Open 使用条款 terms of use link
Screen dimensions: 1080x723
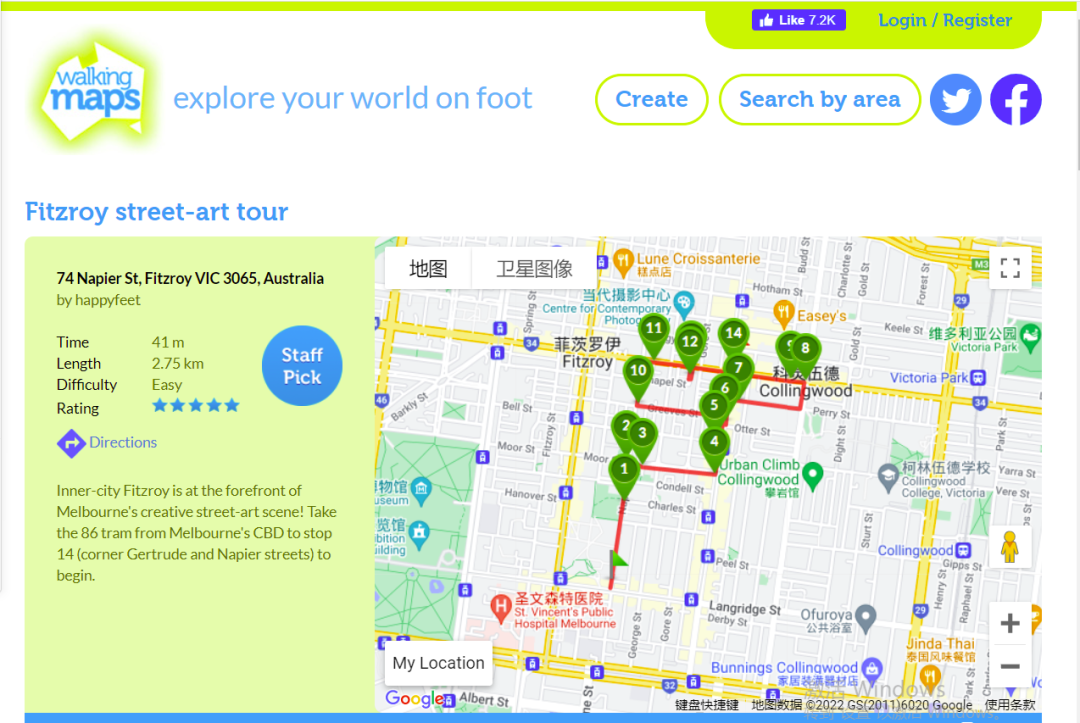pos(1009,704)
